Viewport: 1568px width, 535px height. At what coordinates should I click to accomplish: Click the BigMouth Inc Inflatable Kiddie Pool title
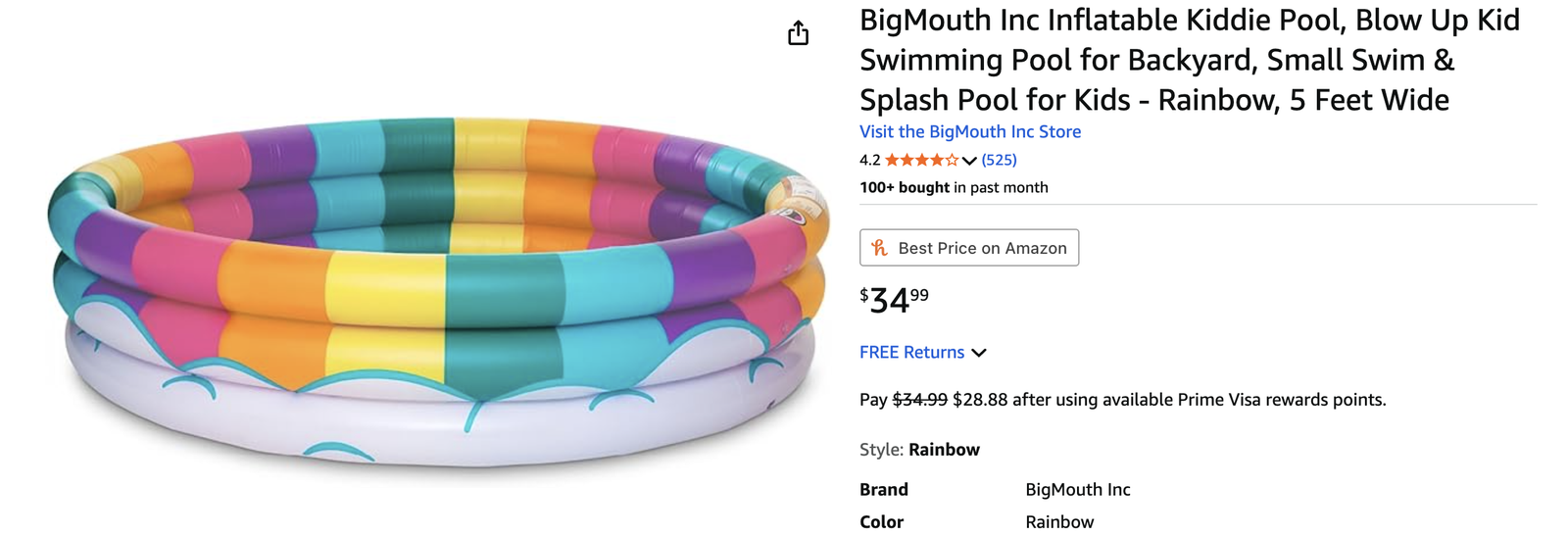pos(1189,60)
